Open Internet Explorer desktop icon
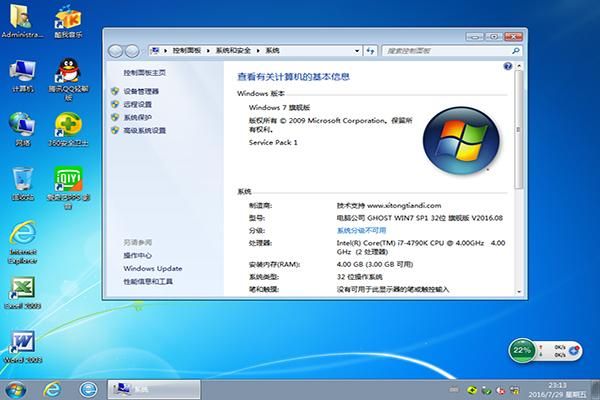The width and height of the screenshot is (600, 400). [23, 242]
